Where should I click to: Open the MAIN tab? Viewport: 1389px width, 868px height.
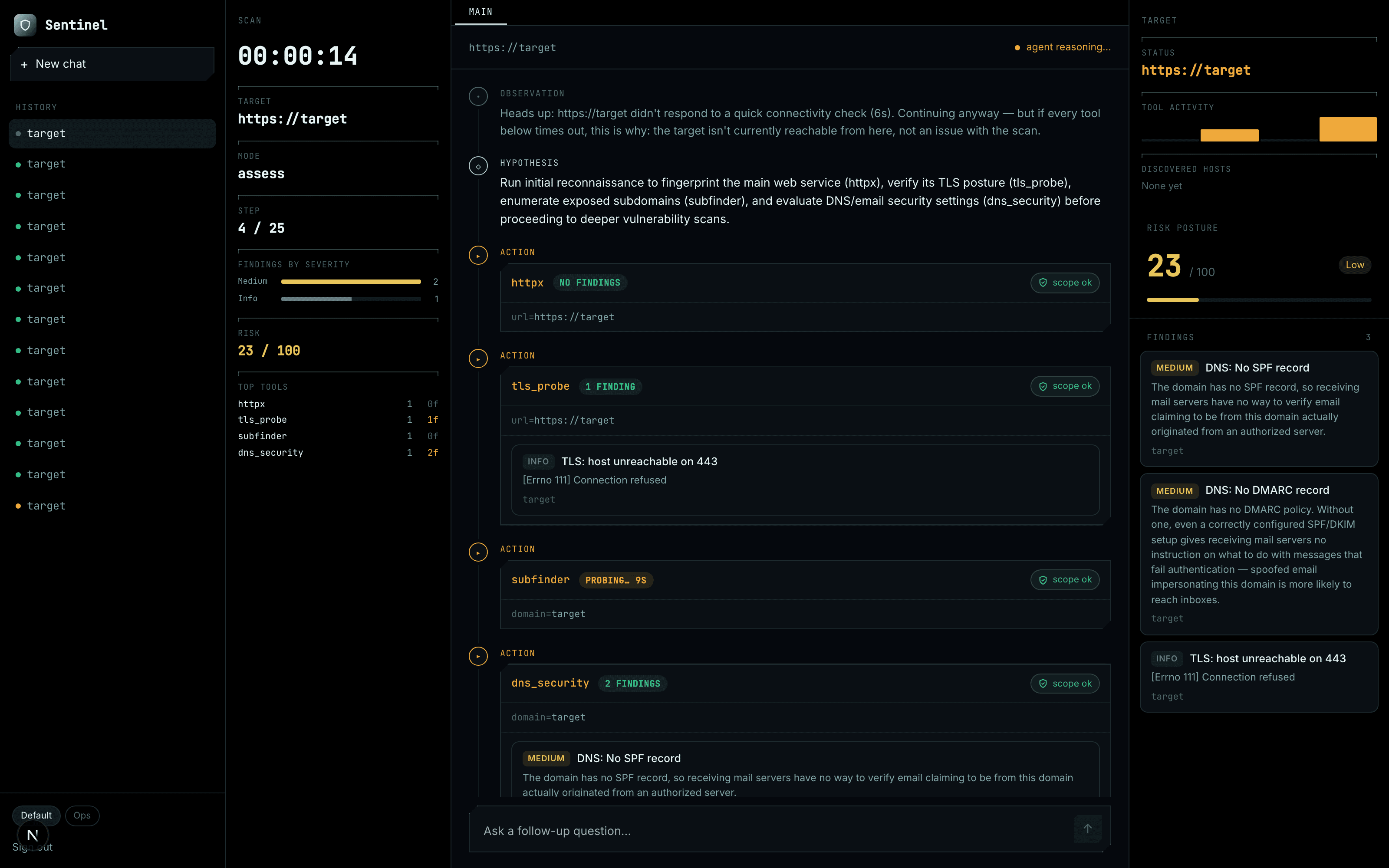481,12
